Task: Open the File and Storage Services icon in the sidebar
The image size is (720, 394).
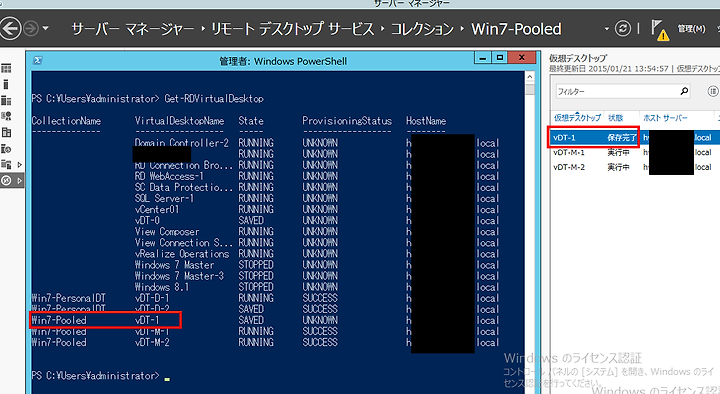Action: click(6, 164)
